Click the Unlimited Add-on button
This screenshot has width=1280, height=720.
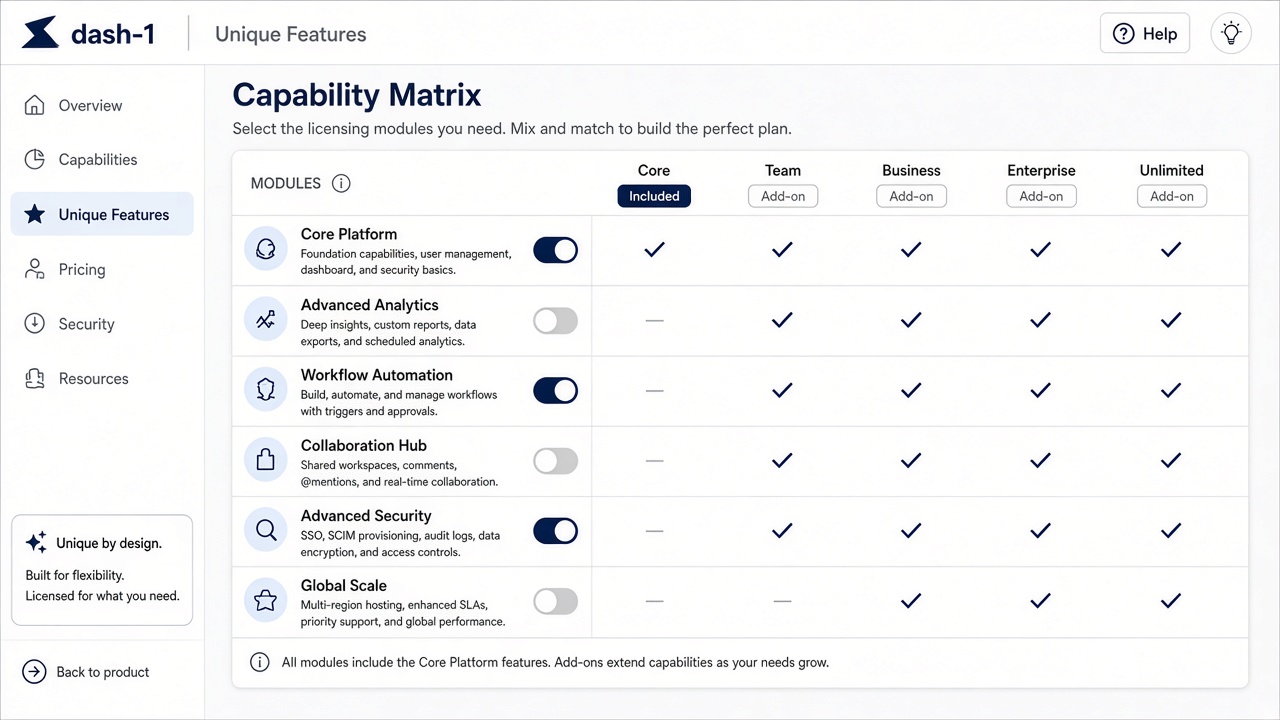[x=1172, y=196]
